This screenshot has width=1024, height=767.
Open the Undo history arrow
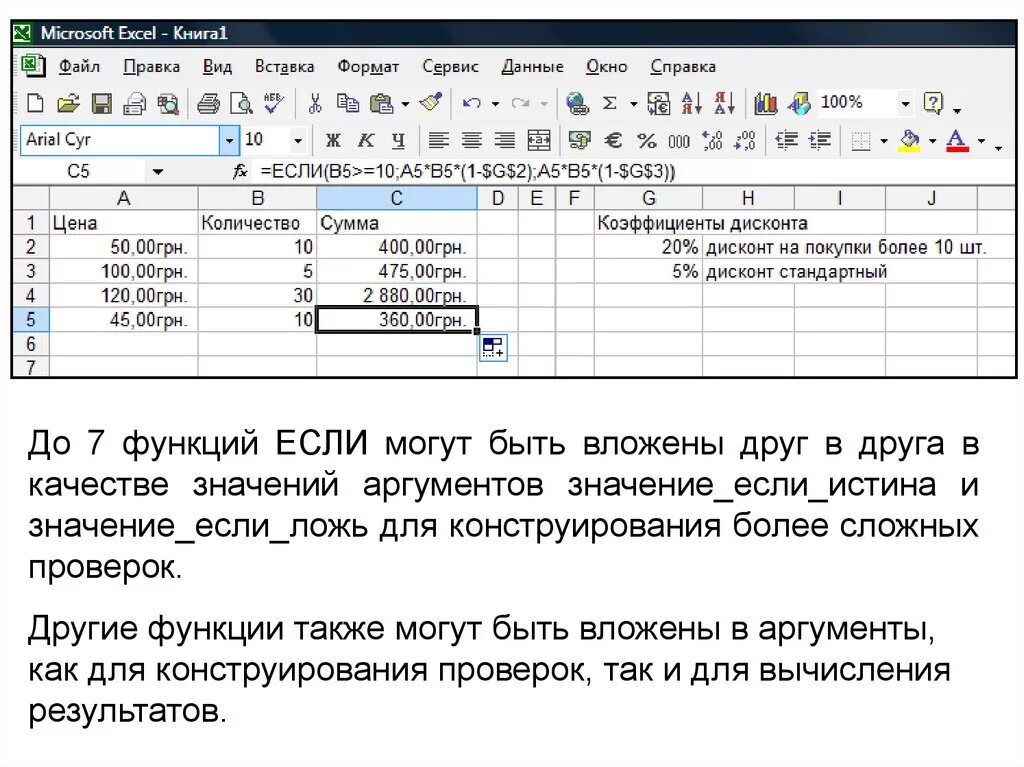(x=495, y=104)
